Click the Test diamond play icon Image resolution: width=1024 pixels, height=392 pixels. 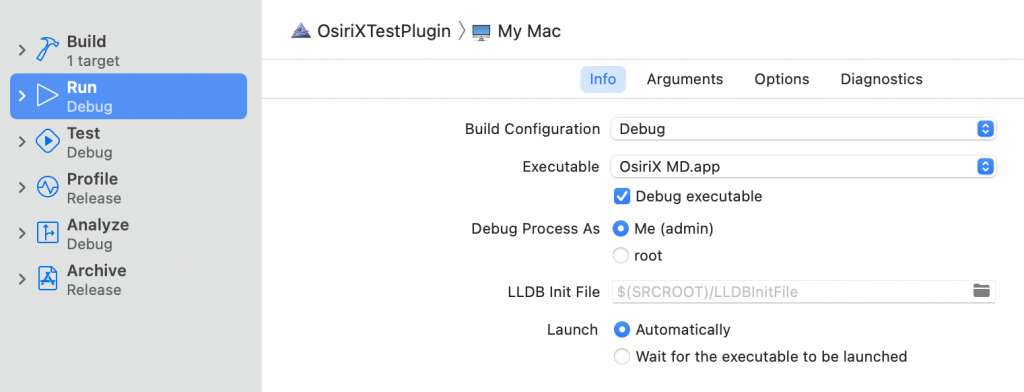tap(48, 142)
